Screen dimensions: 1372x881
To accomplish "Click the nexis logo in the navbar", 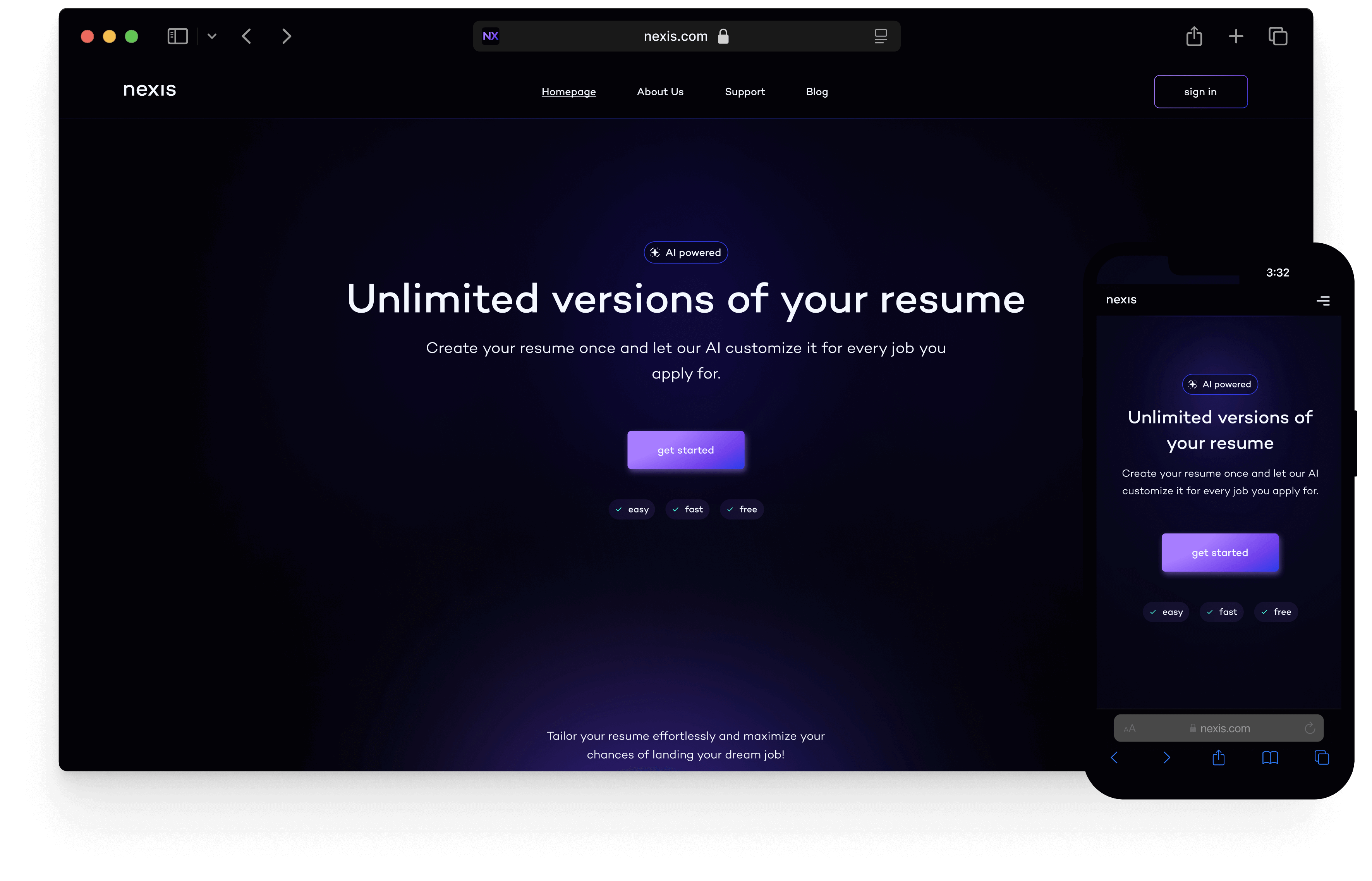I will (149, 91).
